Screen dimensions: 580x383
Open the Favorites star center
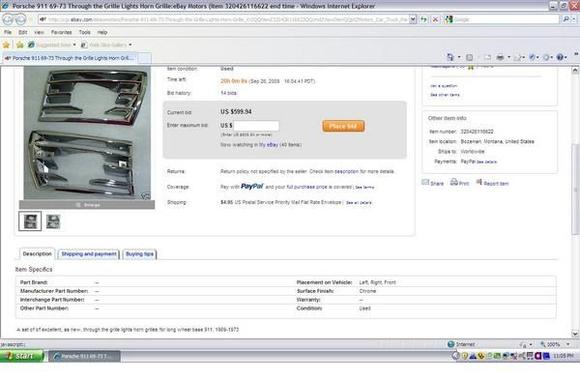point(6,45)
